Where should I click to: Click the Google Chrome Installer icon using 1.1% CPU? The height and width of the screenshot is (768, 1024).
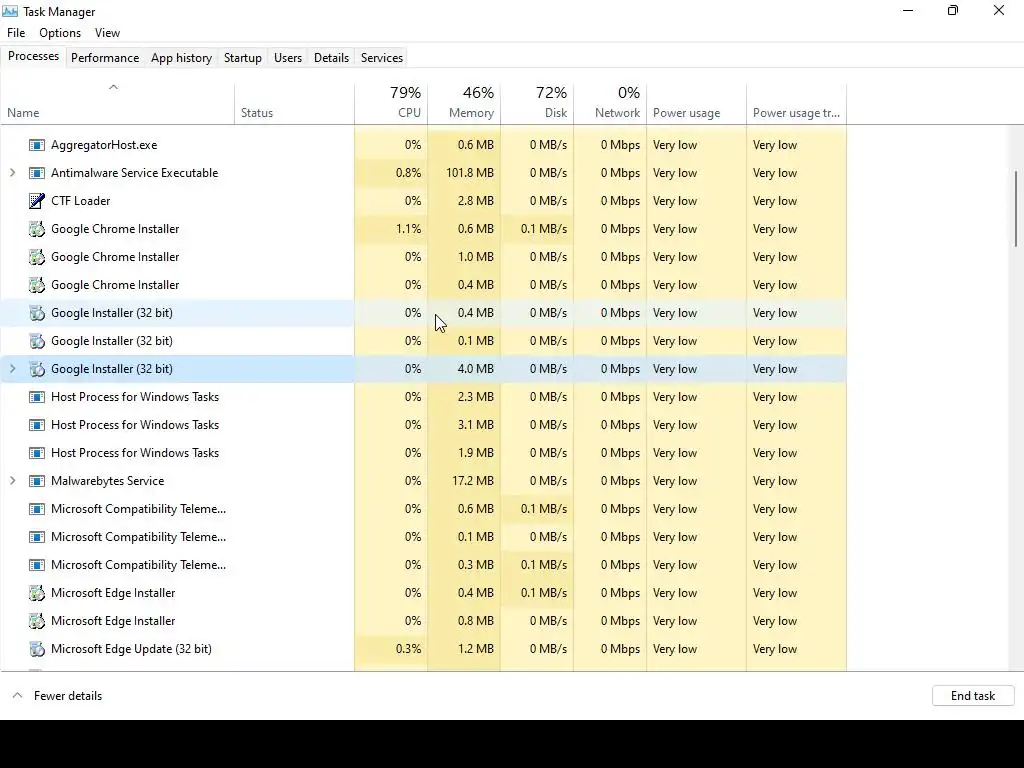(37, 229)
